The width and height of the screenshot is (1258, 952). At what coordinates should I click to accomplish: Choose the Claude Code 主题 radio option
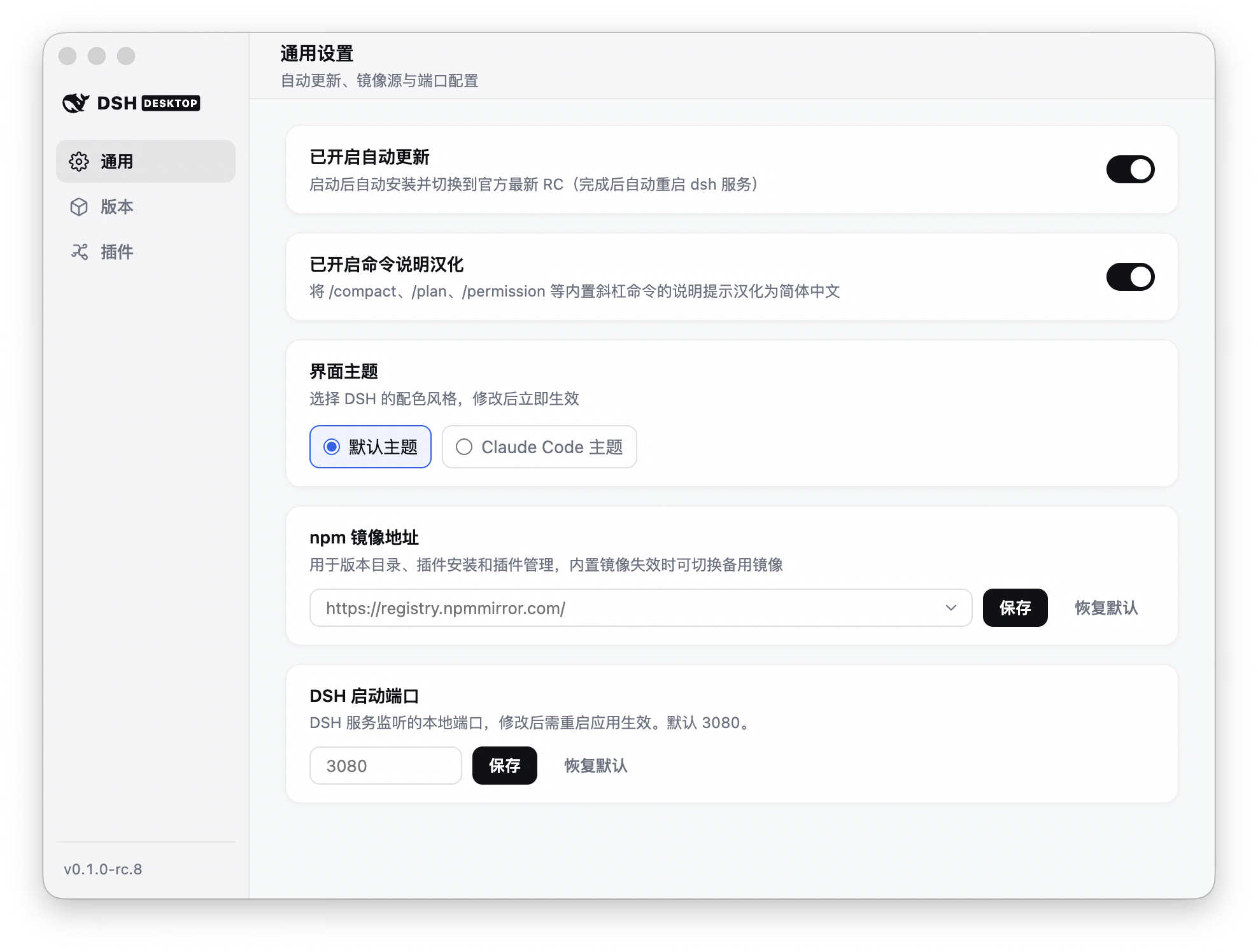(x=539, y=447)
